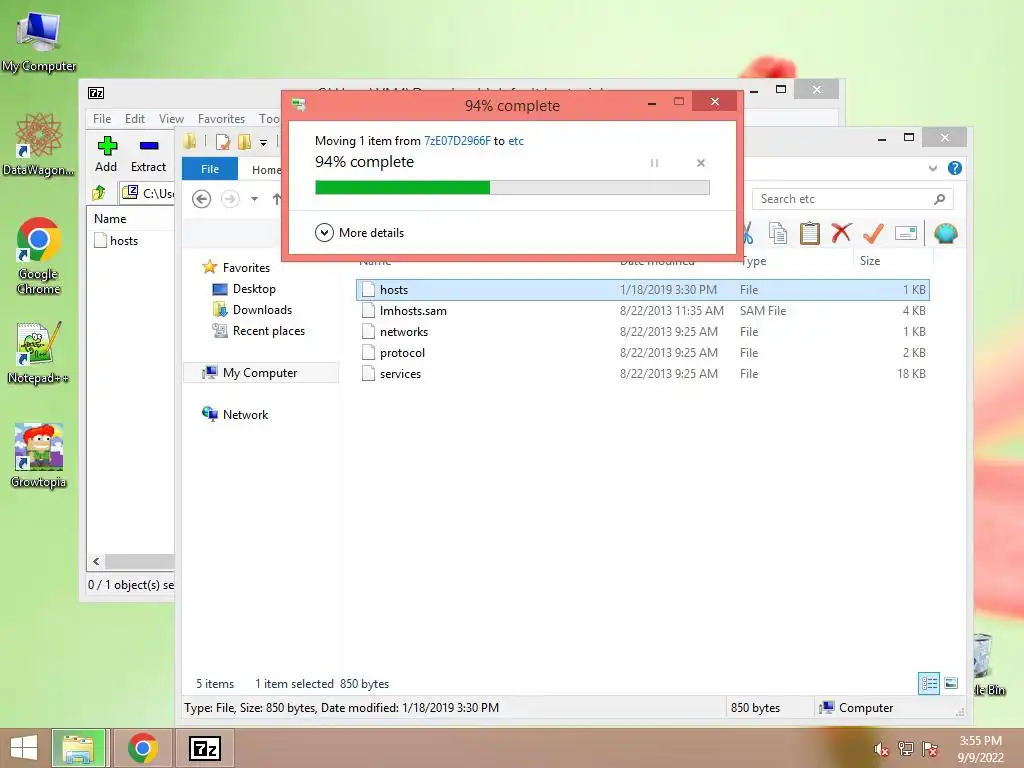This screenshot has height=768, width=1024.
Task: Click the search magnifier in Search etc
Action: pos(939,199)
